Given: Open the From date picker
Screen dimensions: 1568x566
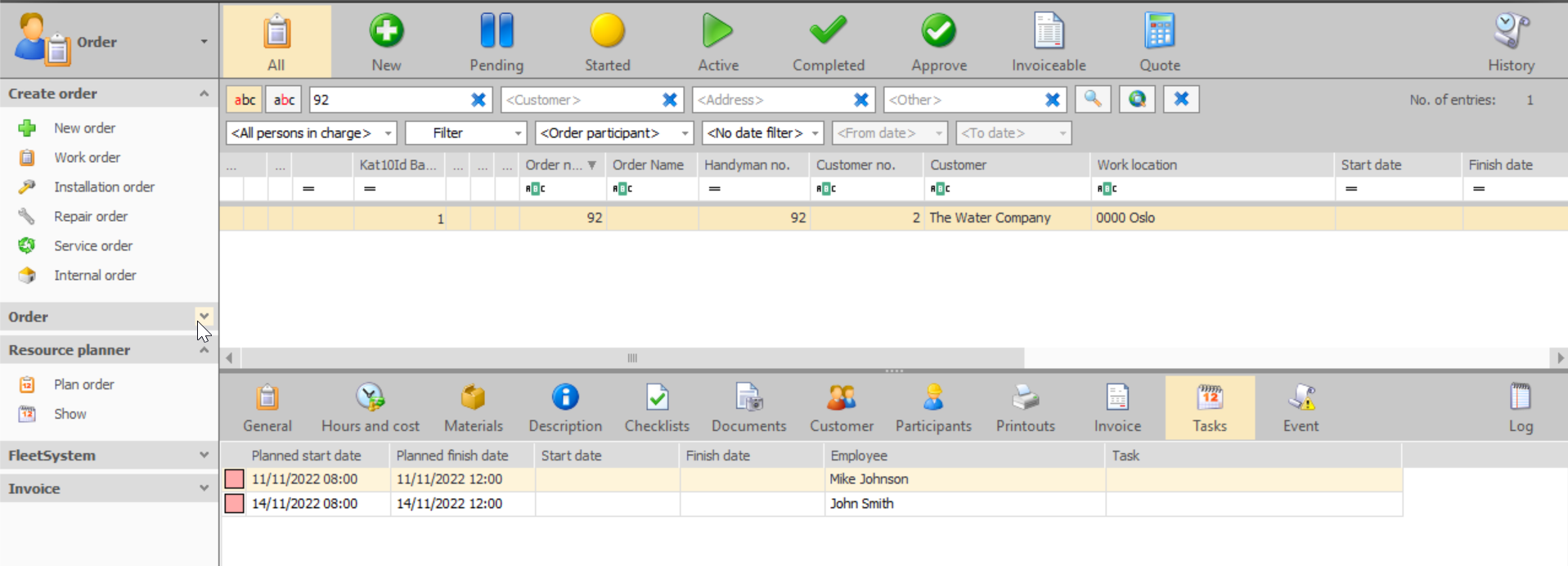Looking at the screenshot, I should 890,133.
